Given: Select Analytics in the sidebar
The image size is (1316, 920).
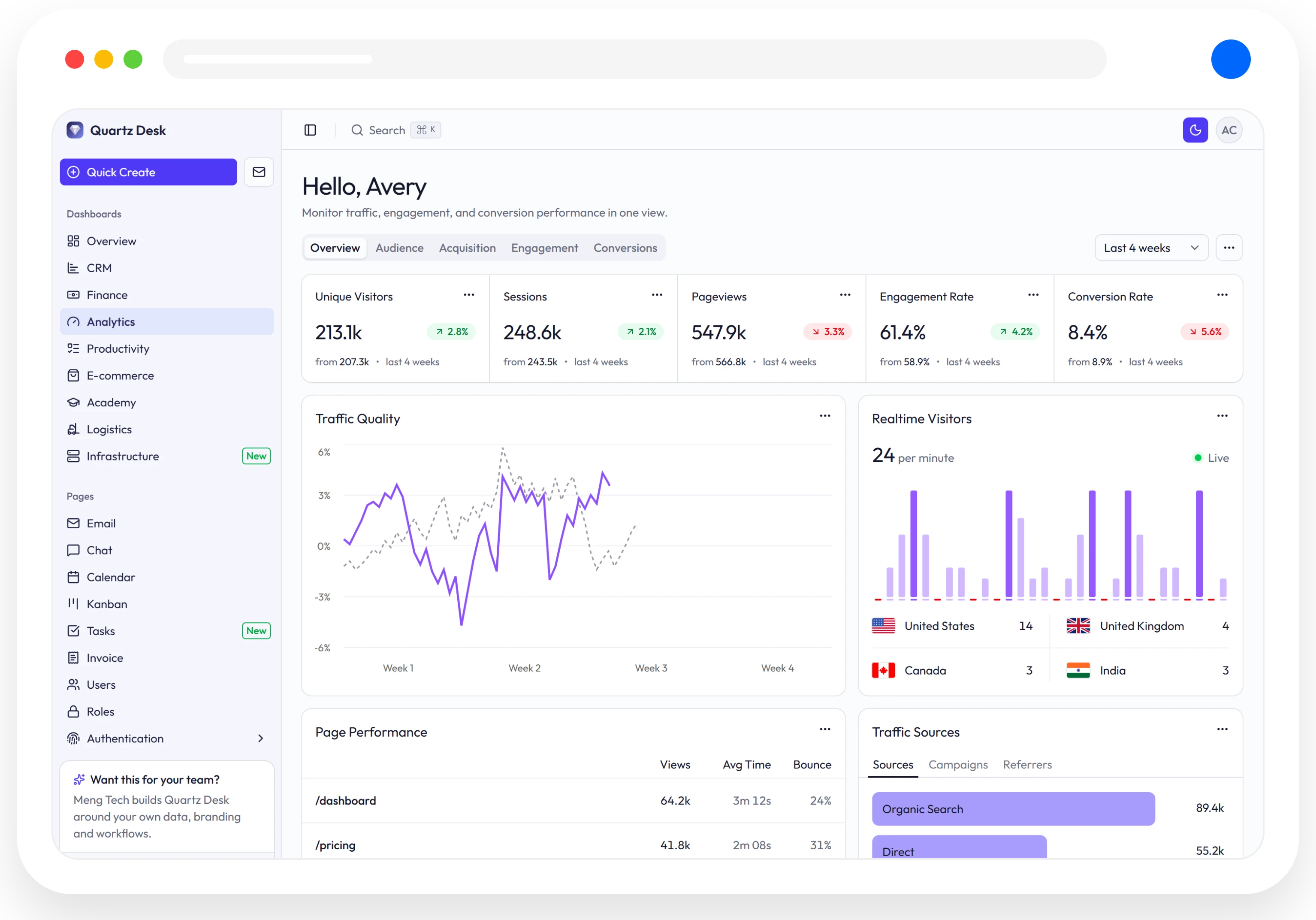Looking at the screenshot, I should 167,321.
